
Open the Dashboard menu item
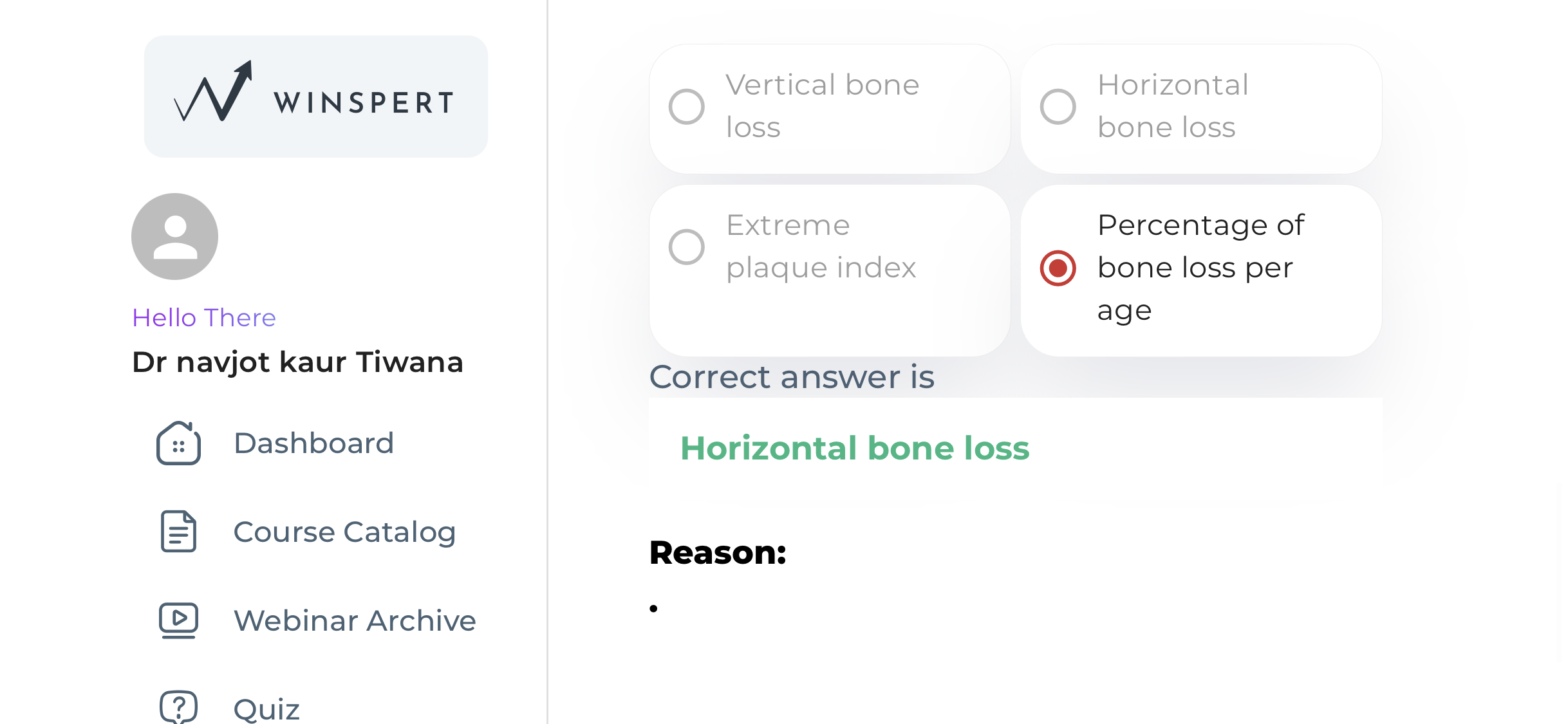(313, 443)
